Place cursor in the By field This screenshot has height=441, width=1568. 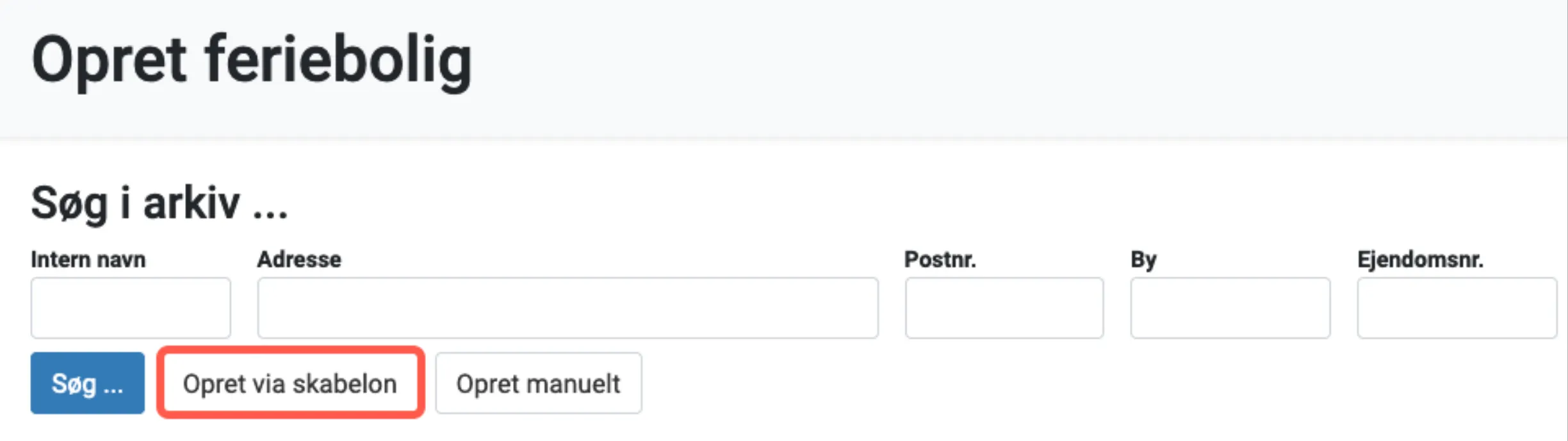click(1230, 308)
